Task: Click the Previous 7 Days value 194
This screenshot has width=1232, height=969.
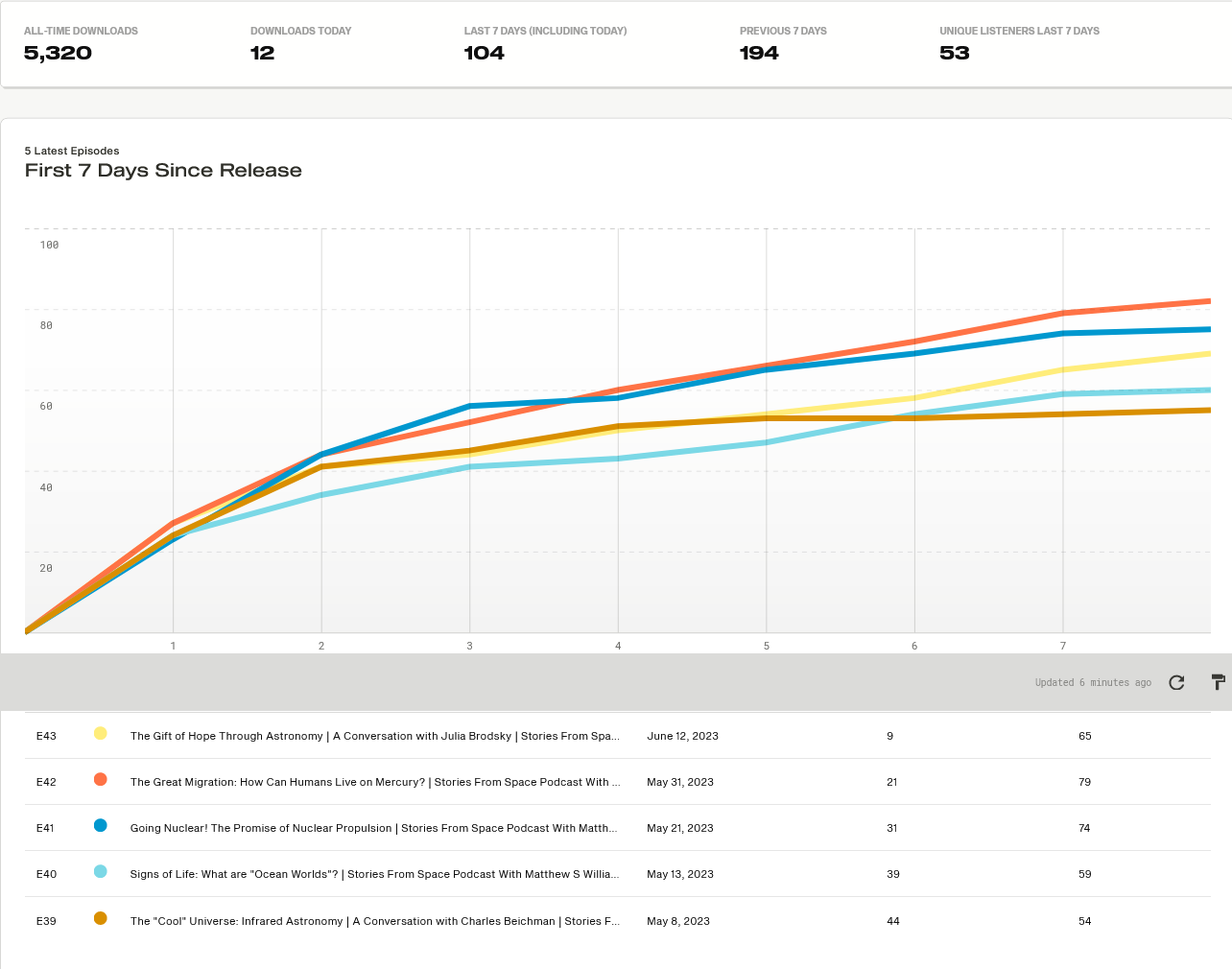Action: (x=759, y=54)
